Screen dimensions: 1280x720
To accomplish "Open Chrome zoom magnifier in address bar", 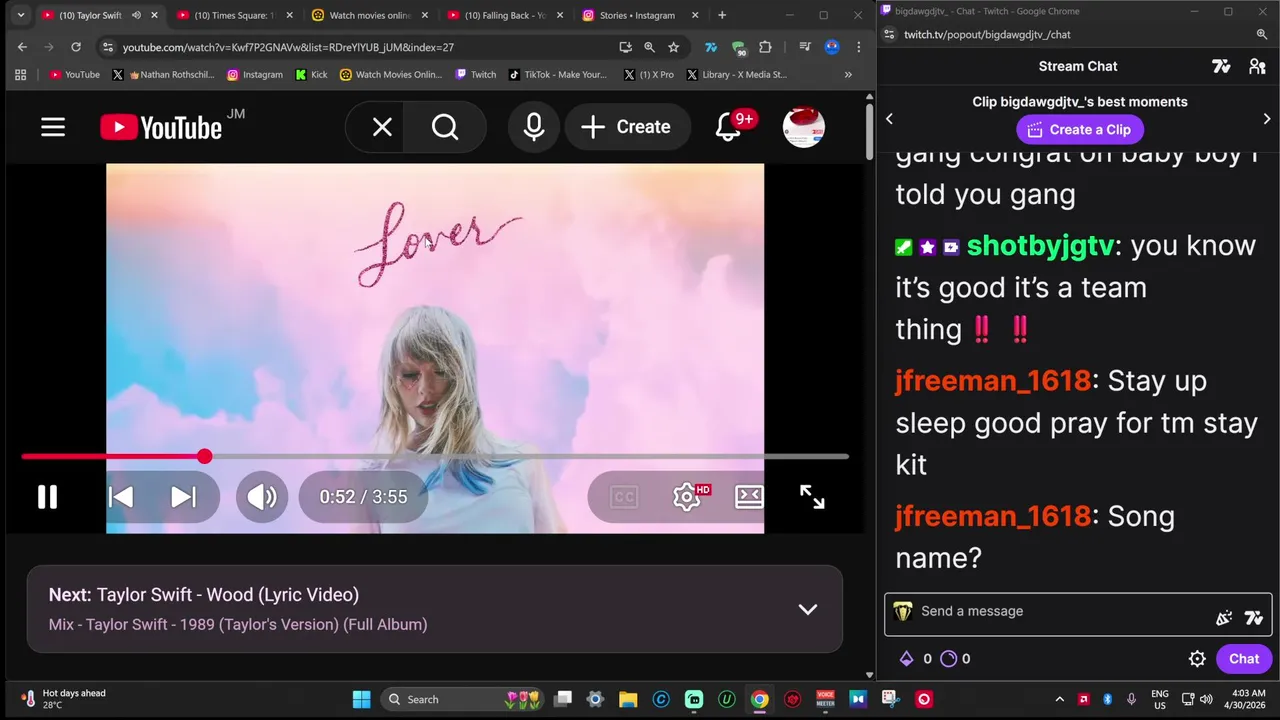I will (x=649, y=47).
